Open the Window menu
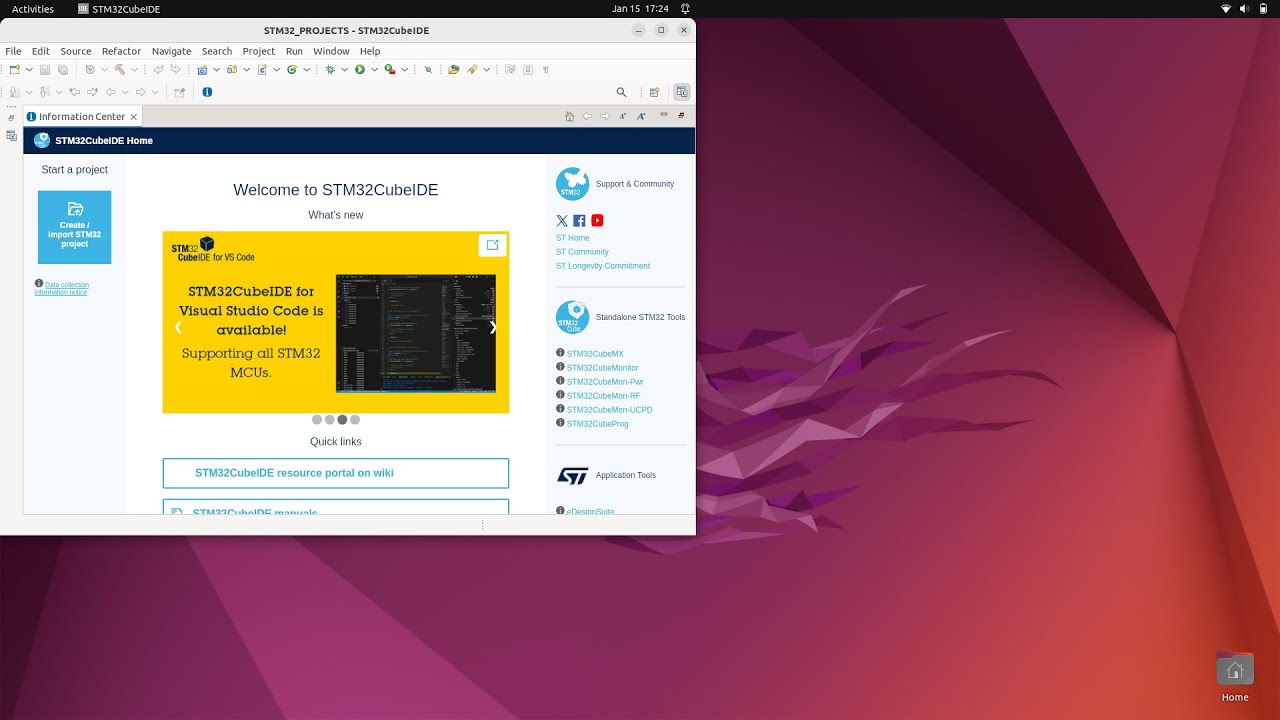The height and width of the screenshot is (720, 1280). click(x=331, y=51)
